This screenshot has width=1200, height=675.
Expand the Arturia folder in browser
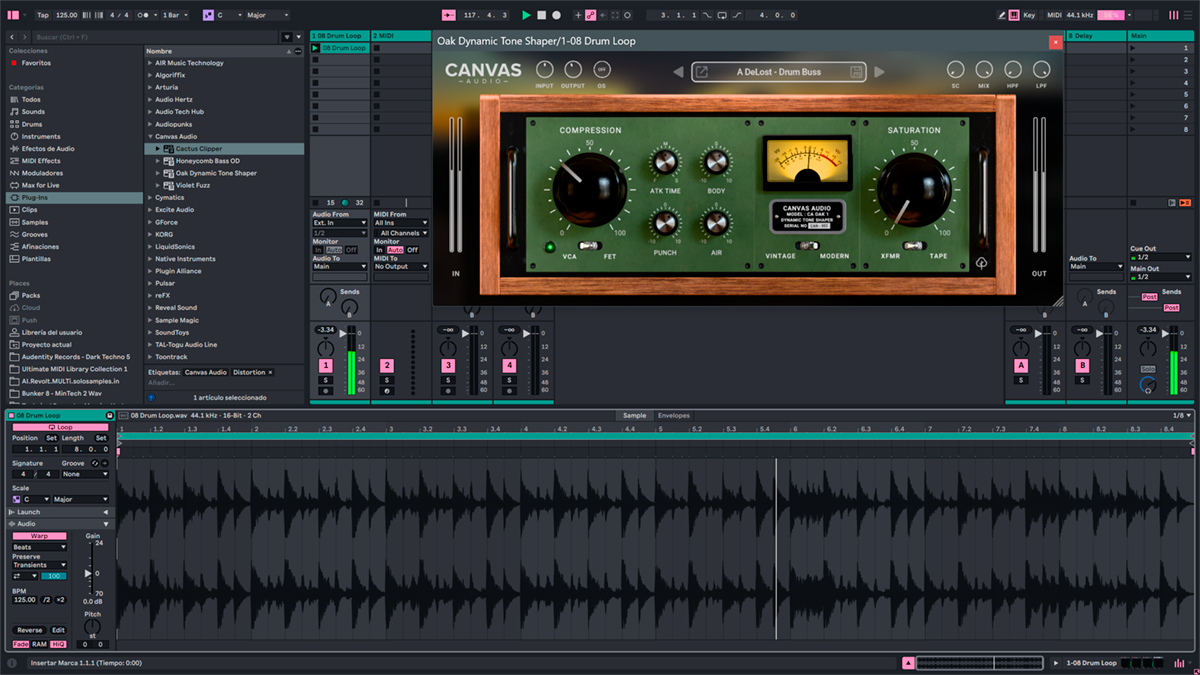point(151,87)
